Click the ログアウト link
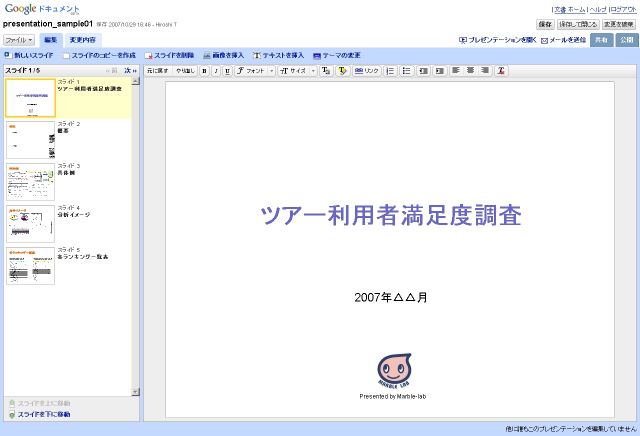This screenshot has height=436, width=640. [621, 8]
